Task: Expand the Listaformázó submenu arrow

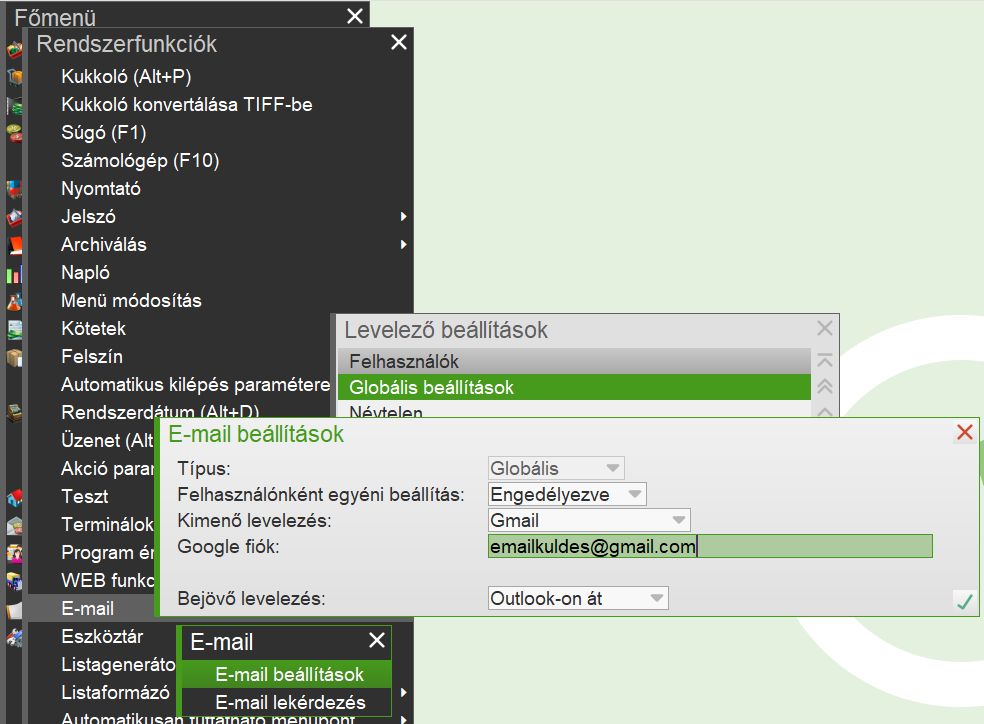Action: [x=404, y=693]
